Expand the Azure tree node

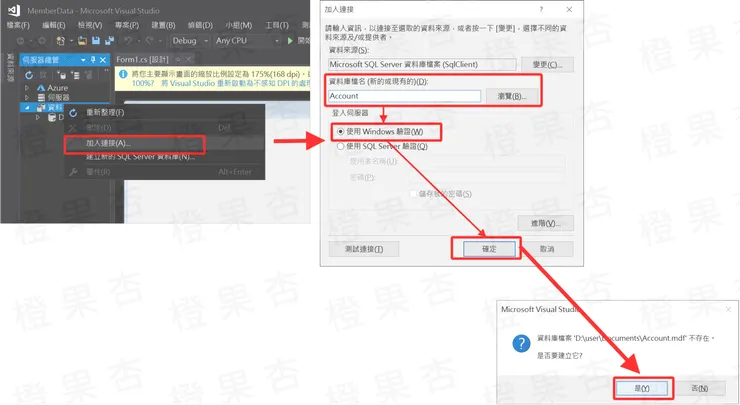(27, 88)
